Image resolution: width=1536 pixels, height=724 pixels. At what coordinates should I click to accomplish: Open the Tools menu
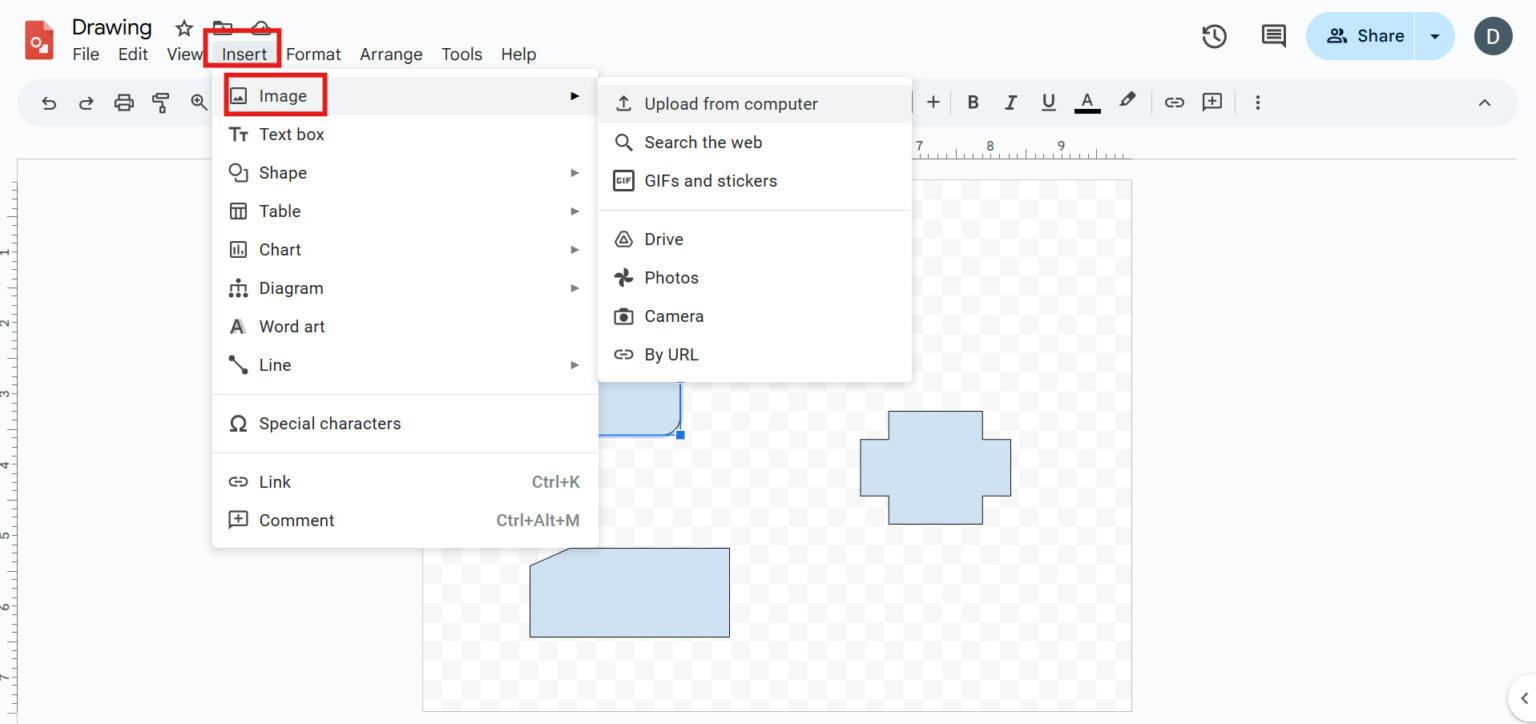(x=461, y=54)
